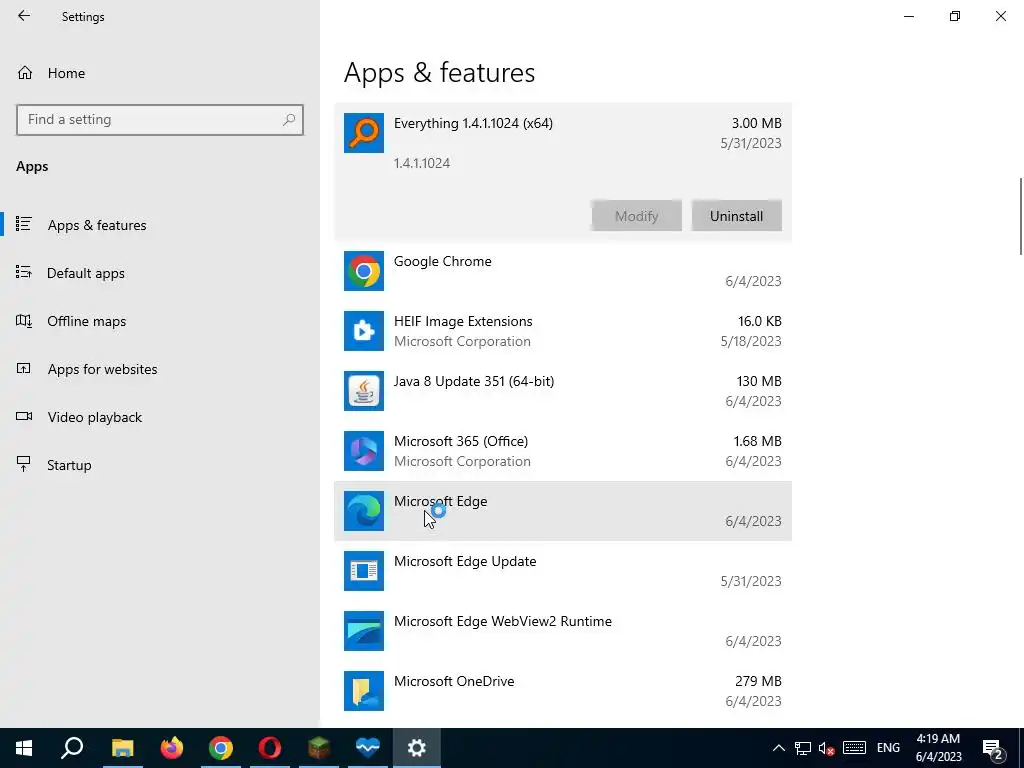Click the muted volume tray icon
This screenshot has width=1024, height=768.
[x=827, y=748]
